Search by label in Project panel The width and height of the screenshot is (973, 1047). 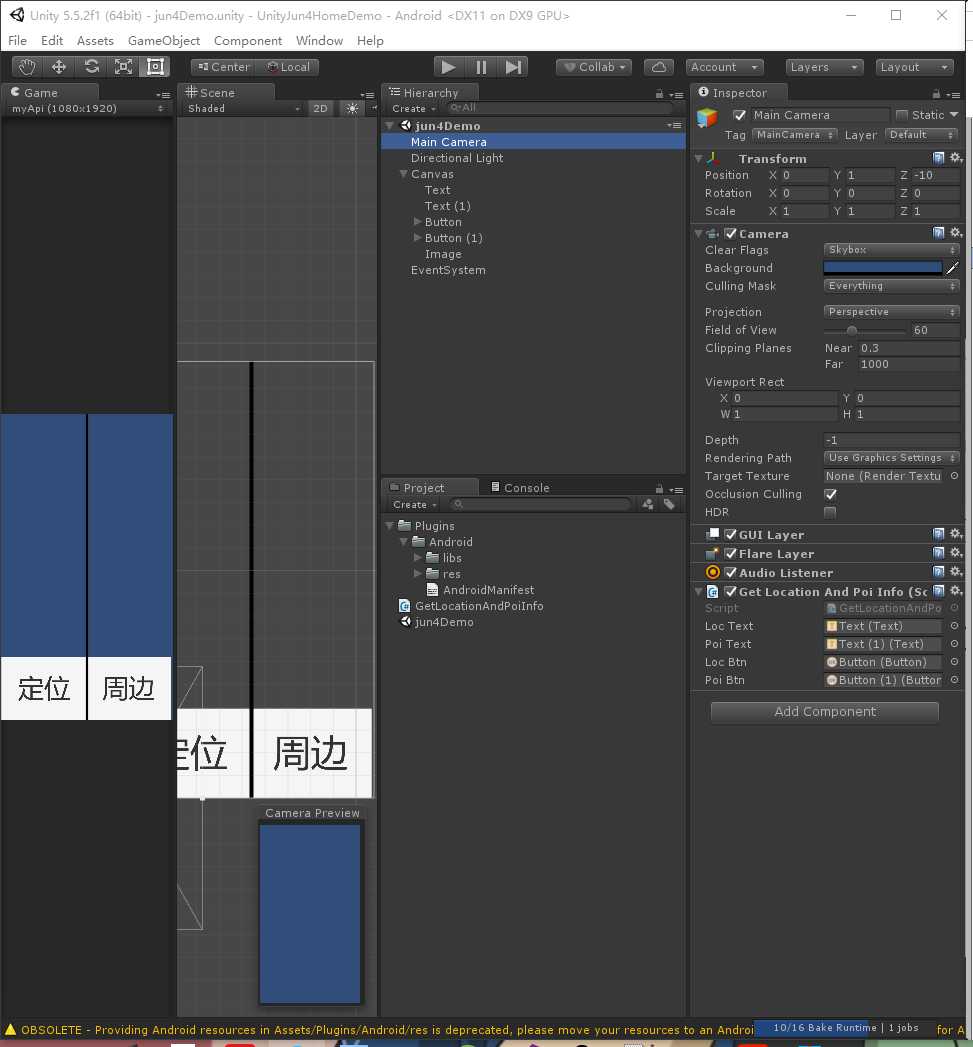pyautogui.click(x=669, y=505)
